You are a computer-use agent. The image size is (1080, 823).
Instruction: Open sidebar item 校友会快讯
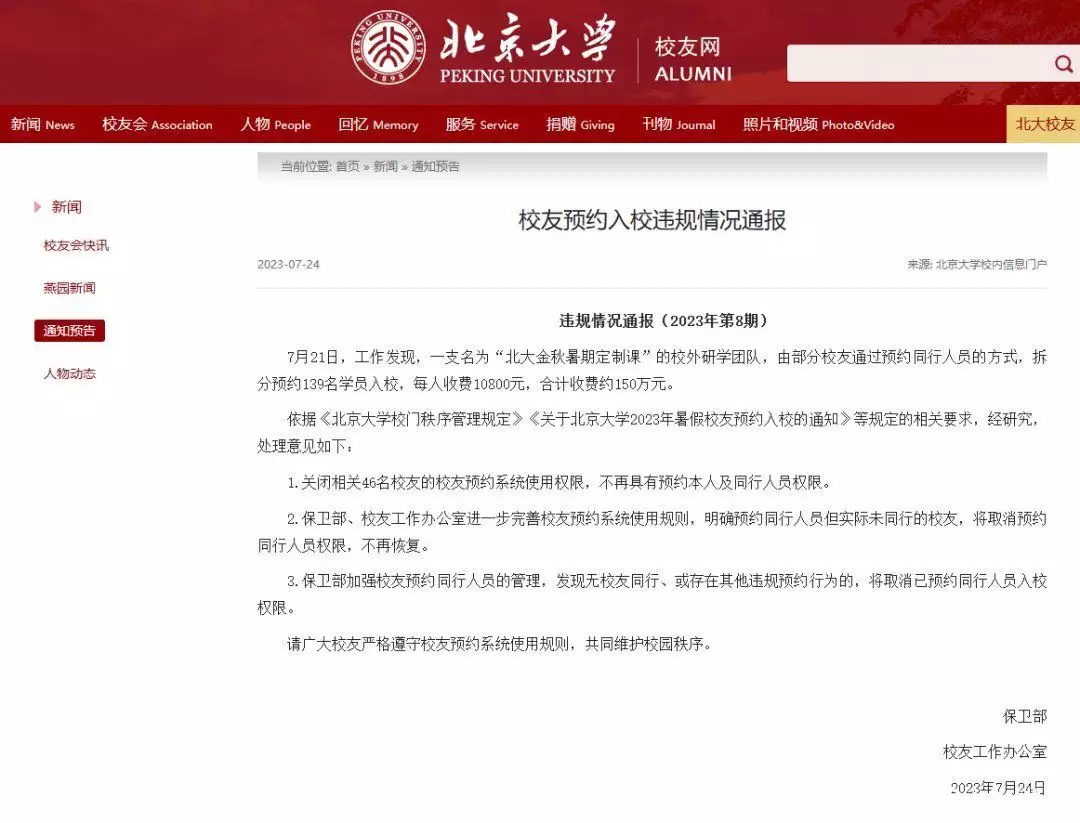click(x=76, y=246)
